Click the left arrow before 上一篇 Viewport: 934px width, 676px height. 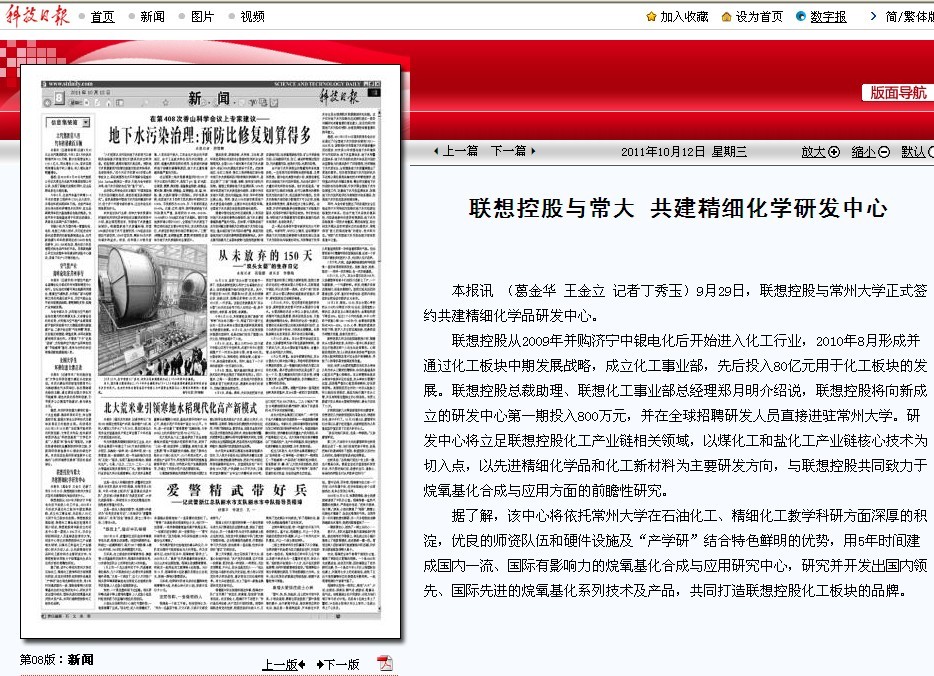[436, 151]
